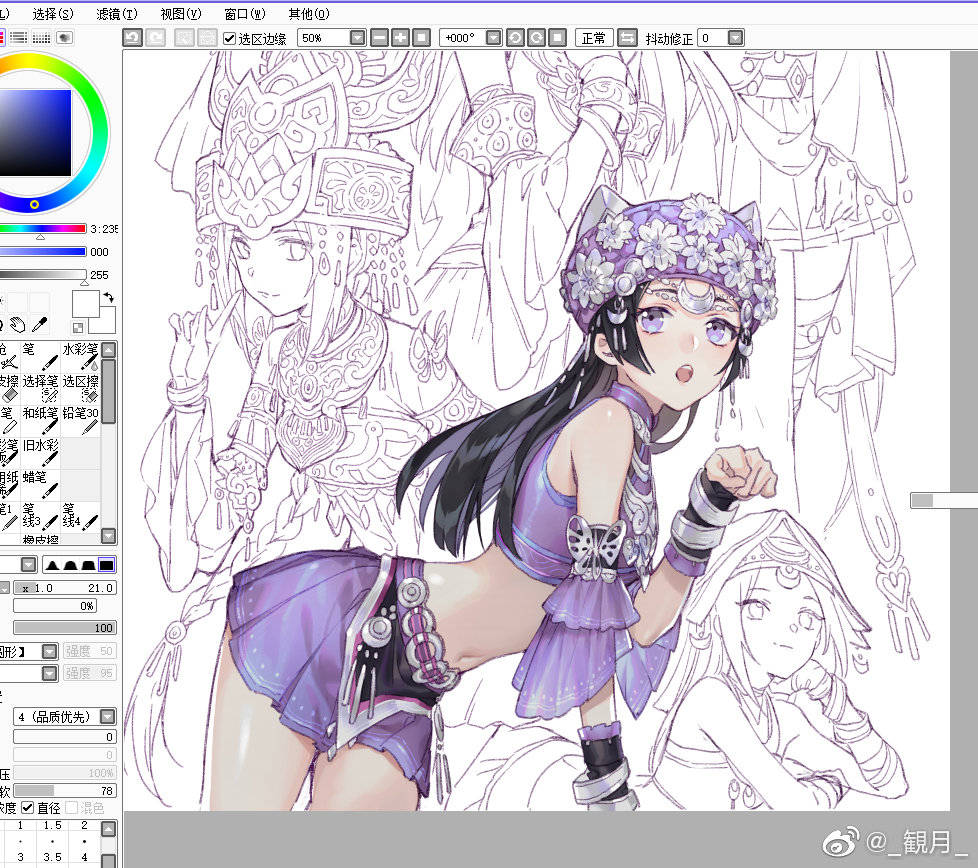
Task: Toggle the 选区边缘 selection edge checkbox
Action: pyautogui.click(x=230, y=39)
